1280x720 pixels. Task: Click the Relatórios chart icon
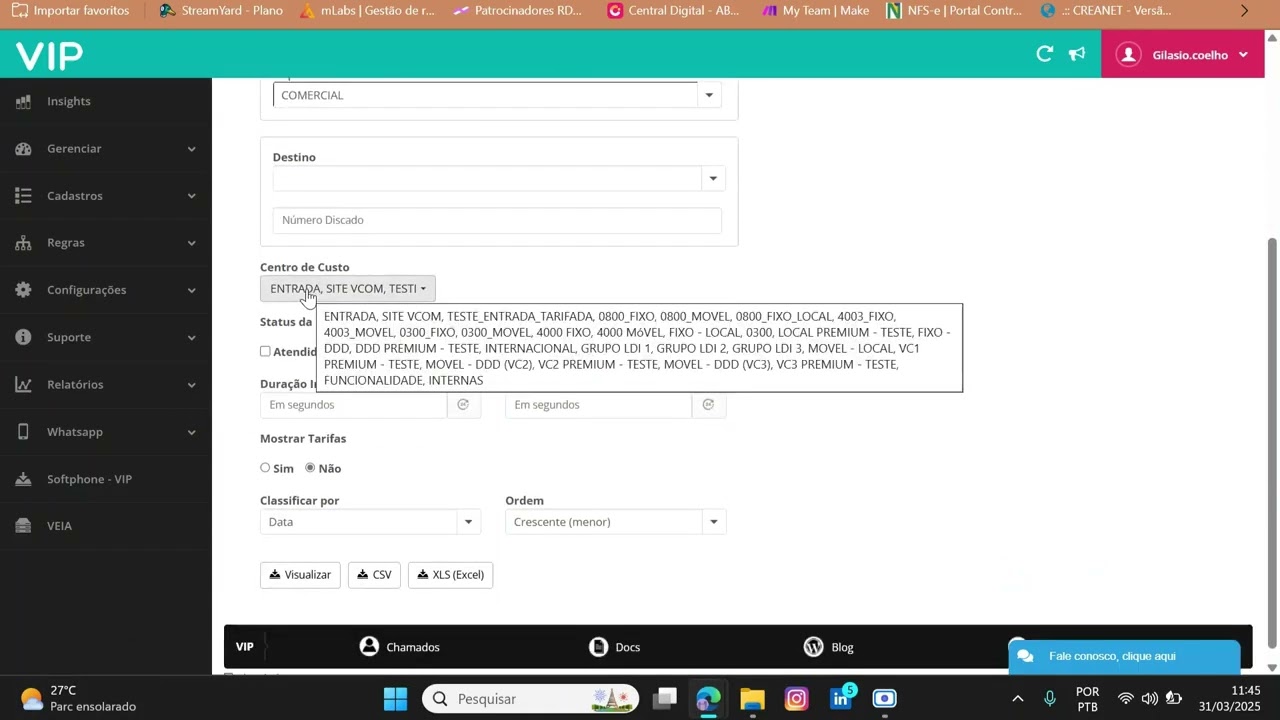coord(24,385)
